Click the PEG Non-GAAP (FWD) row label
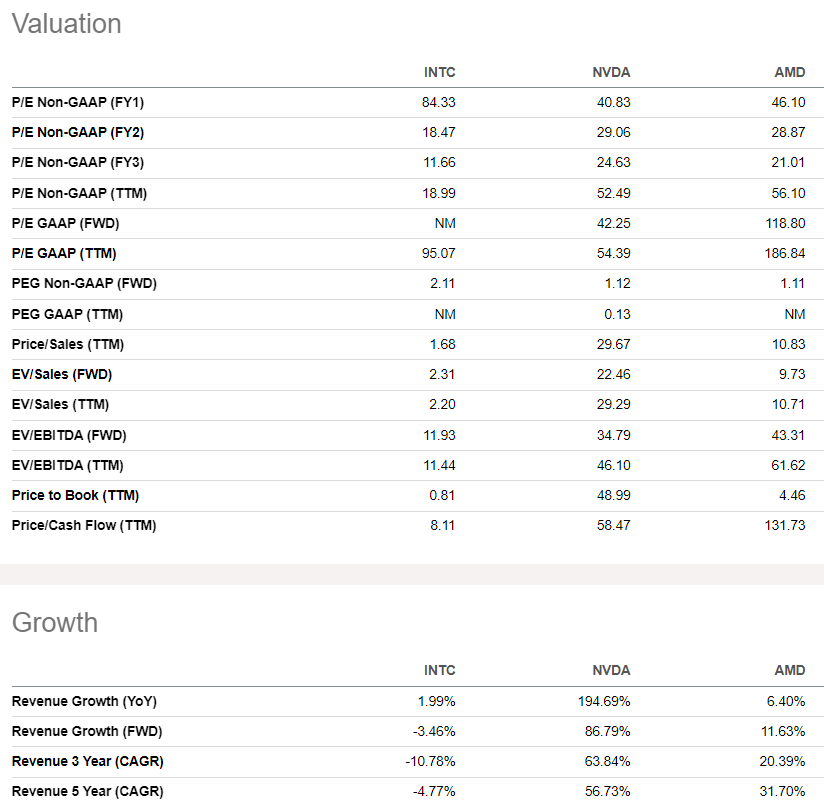Screen dimensions: 824x807 tap(84, 284)
